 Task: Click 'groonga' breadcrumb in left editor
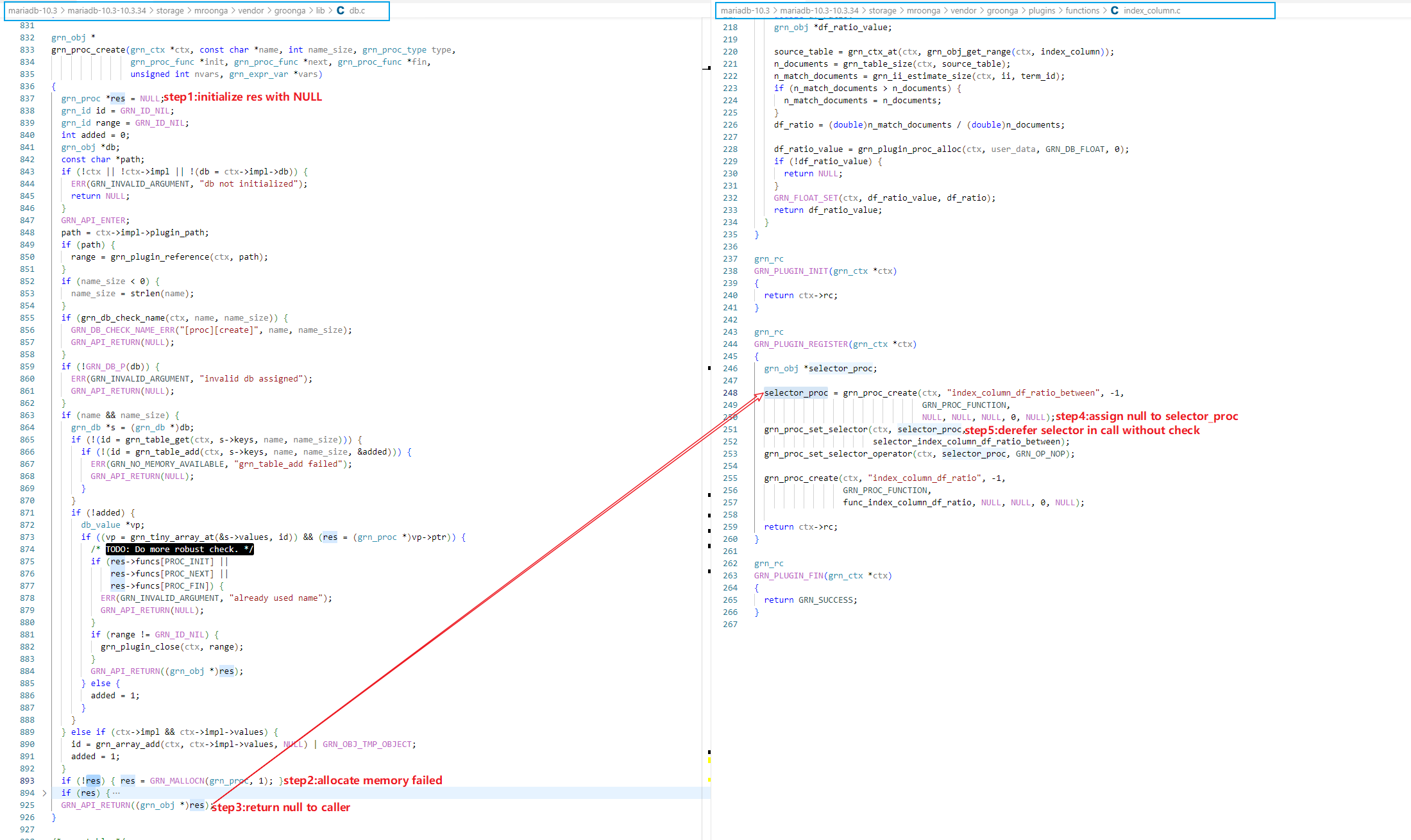[x=290, y=10]
